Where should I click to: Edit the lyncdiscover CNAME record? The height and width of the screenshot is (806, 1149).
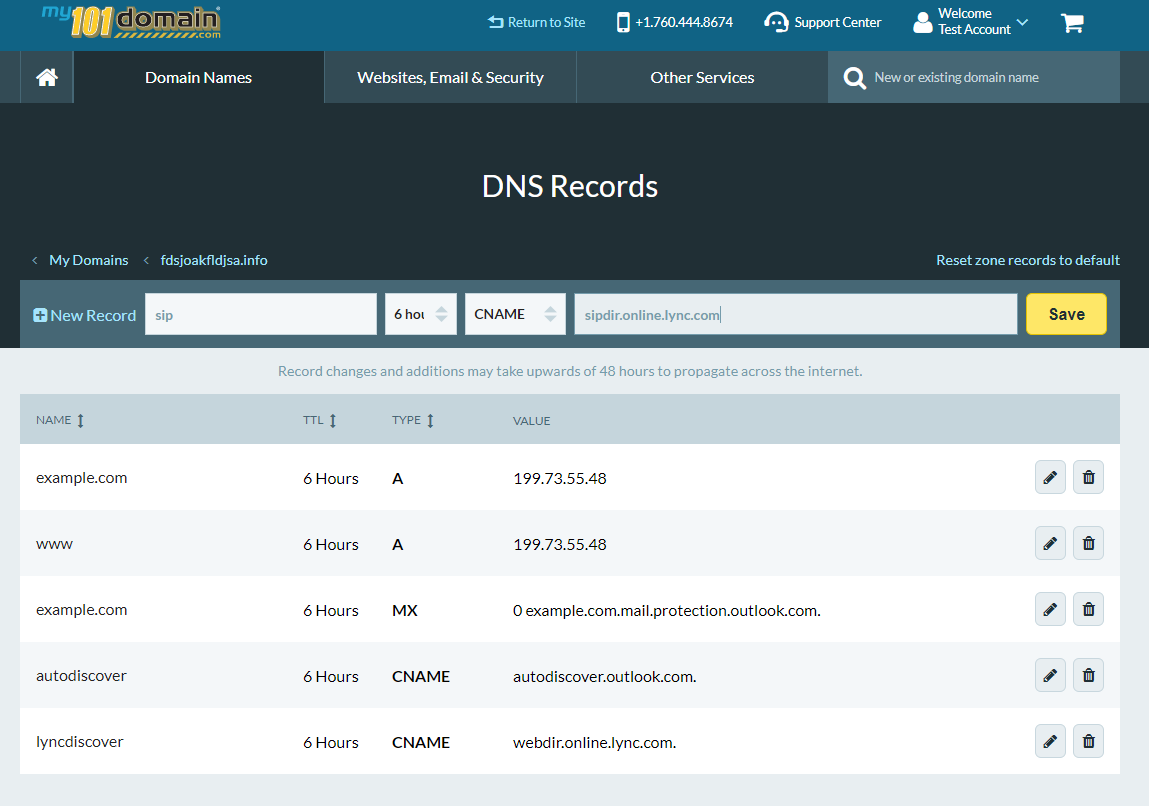[x=1050, y=741]
